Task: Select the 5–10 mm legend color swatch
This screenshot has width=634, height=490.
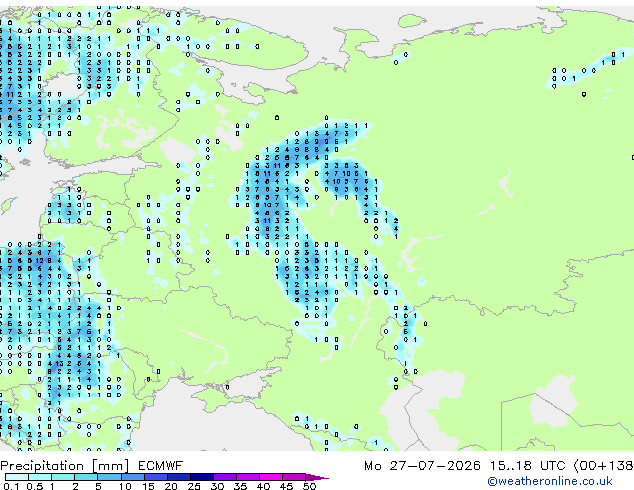Action: [109, 477]
